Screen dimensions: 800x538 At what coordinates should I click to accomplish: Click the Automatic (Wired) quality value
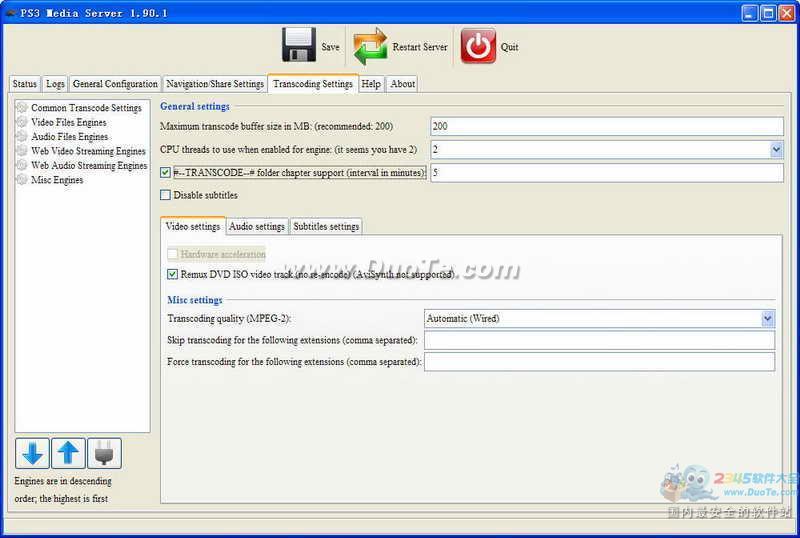463,318
